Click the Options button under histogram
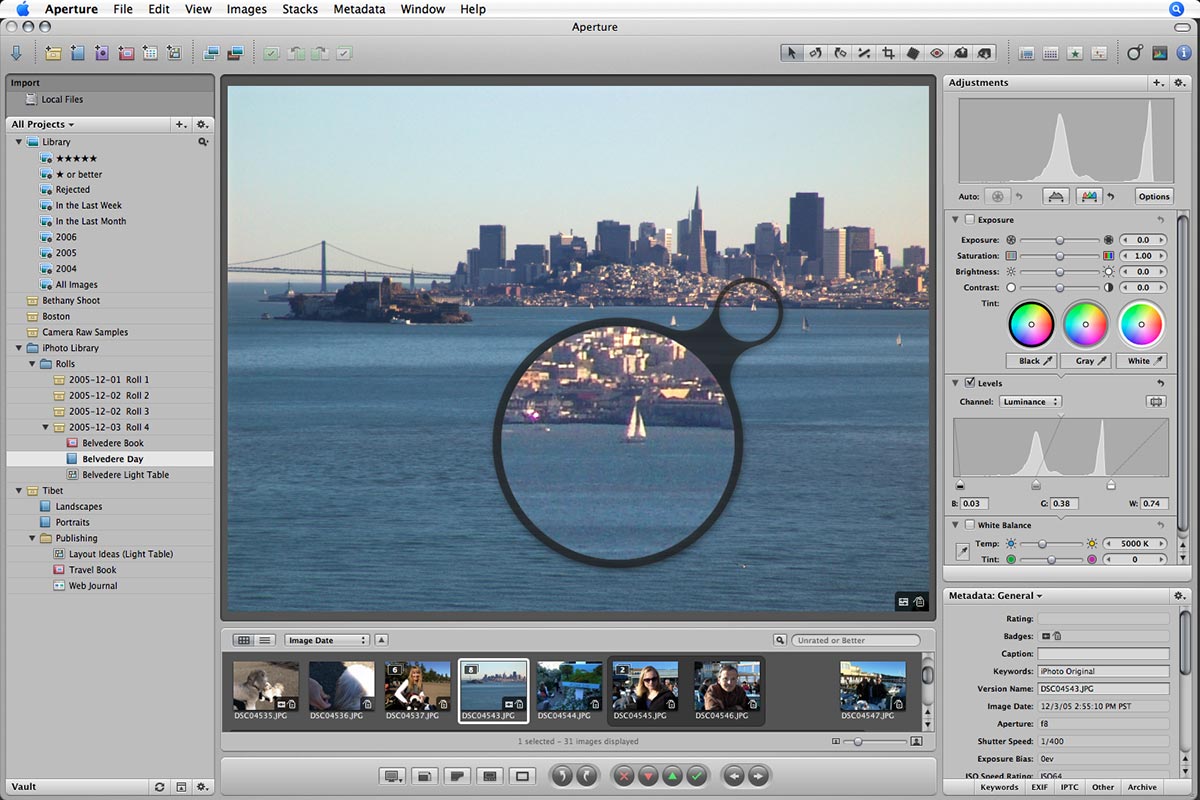 tap(1154, 196)
